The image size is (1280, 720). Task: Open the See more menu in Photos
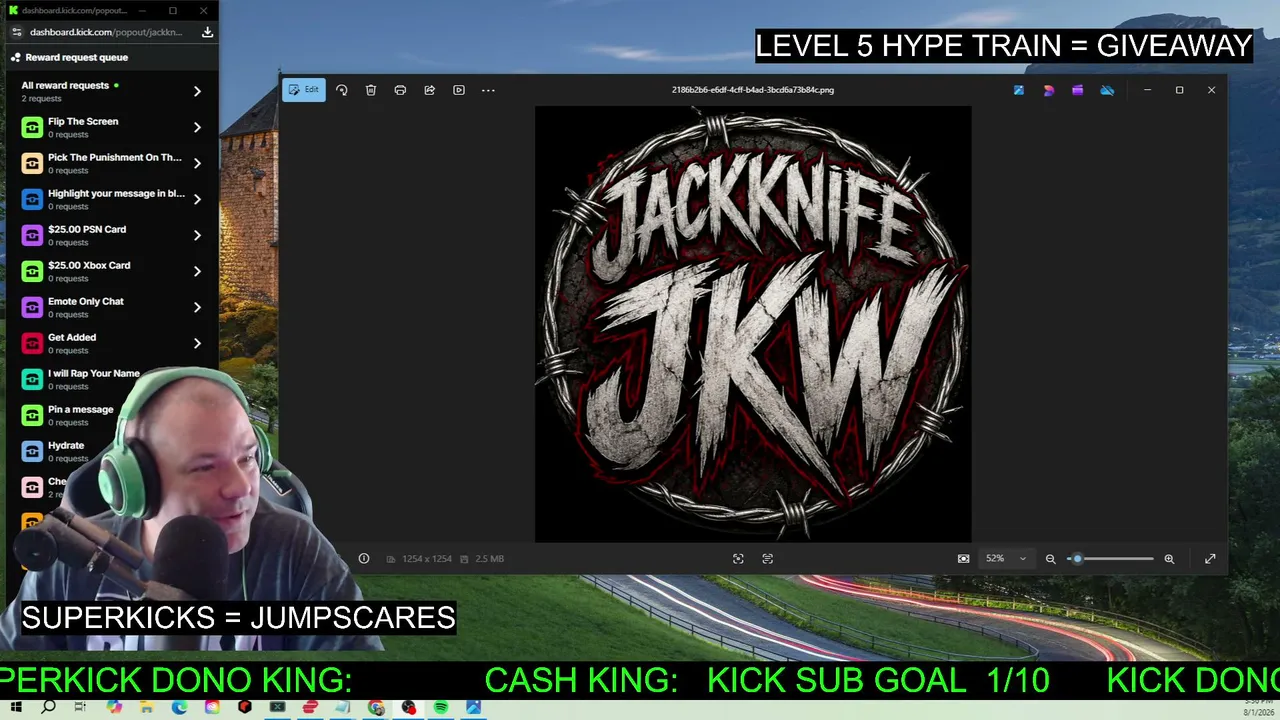tap(488, 90)
